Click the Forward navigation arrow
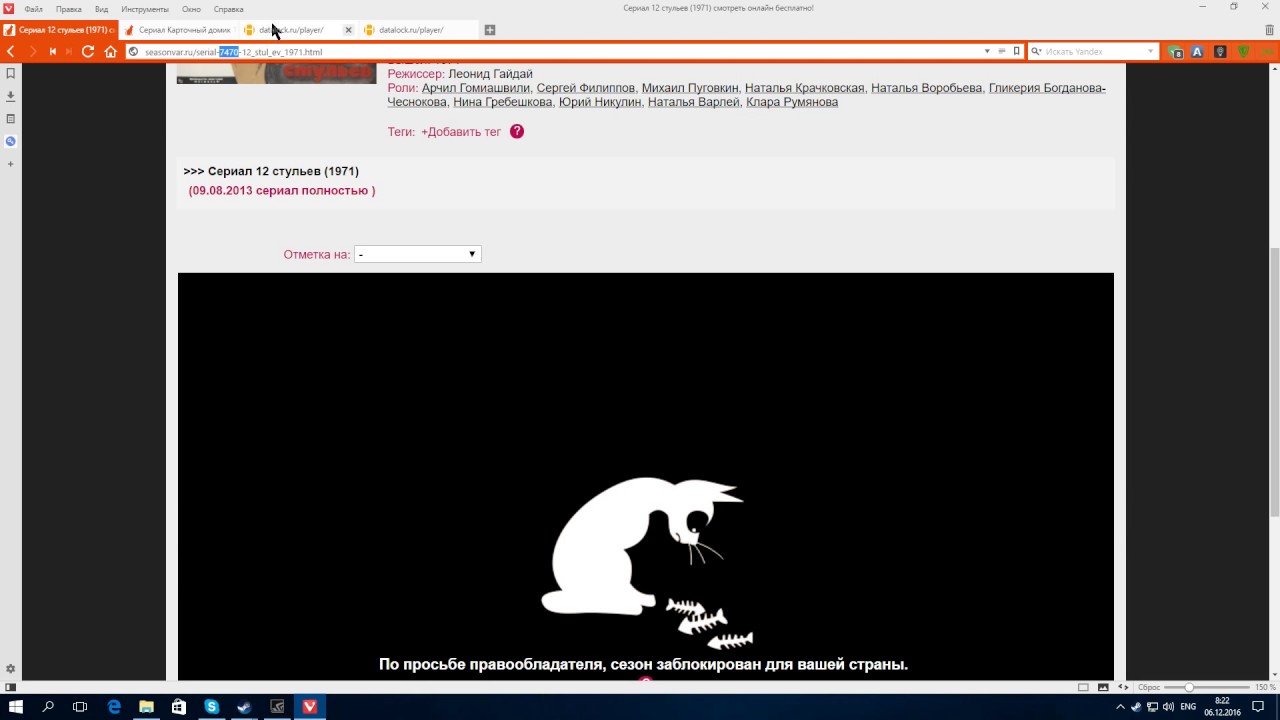Image resolution: width=1280 pixels, height=720 pixels. coord(32,51)
